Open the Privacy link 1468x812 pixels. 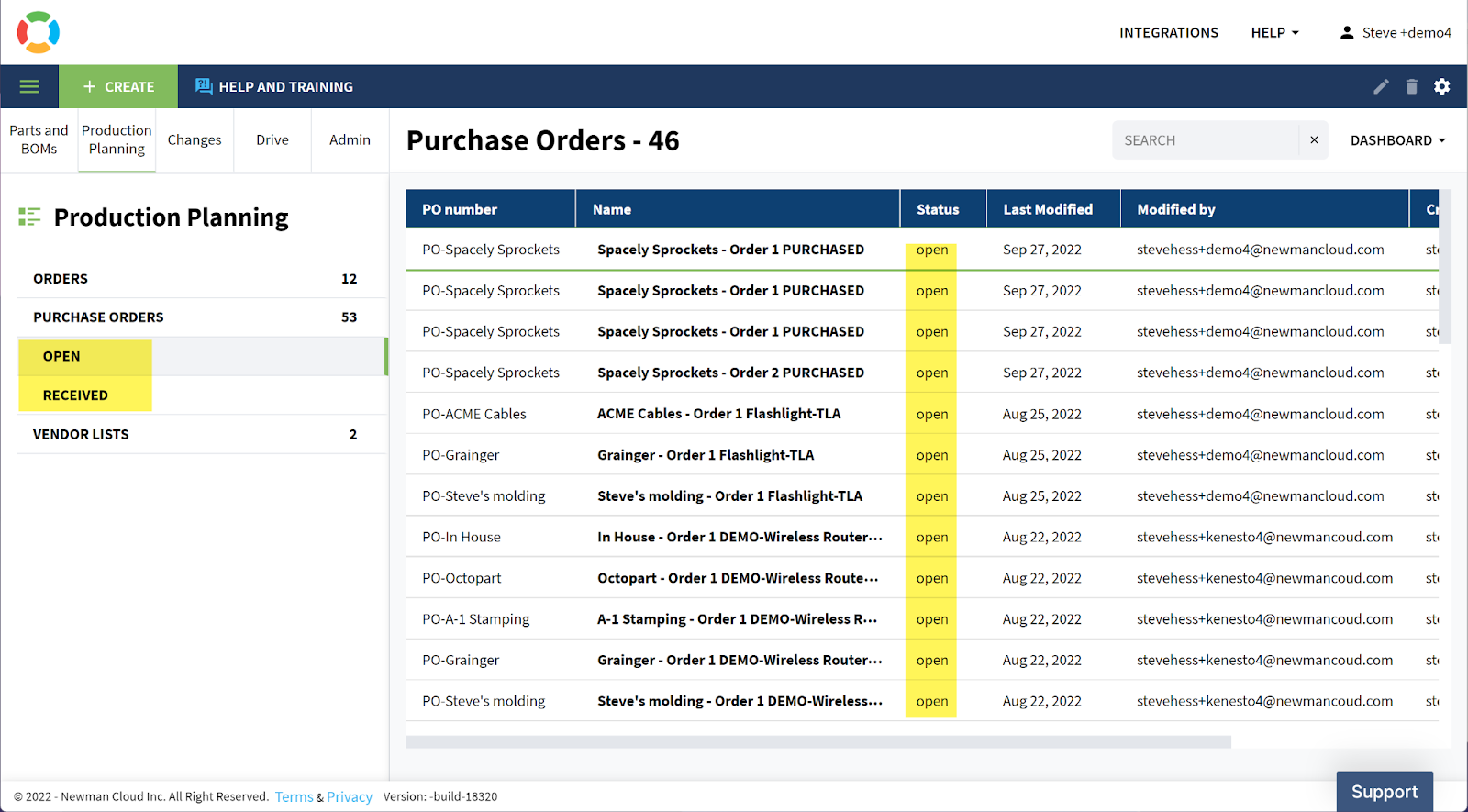pyautogui.click(x=350, y=797)
